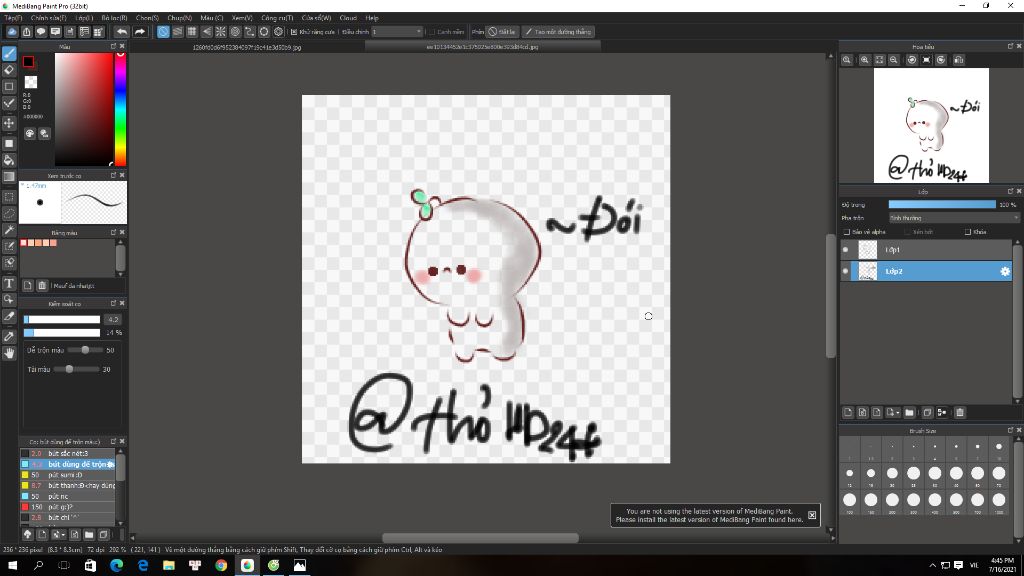1024x576 pixels.
Task: Enable the circle snap icon
Action: point(235,31)
